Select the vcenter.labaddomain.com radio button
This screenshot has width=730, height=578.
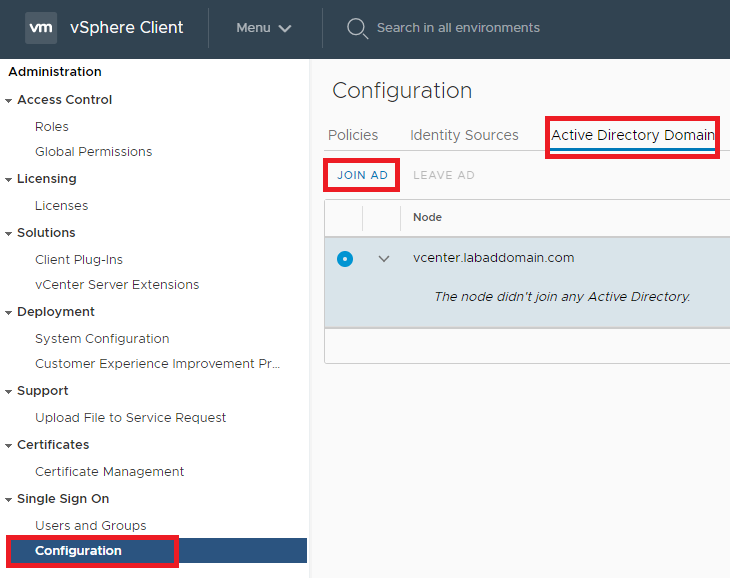pos(345,259)
